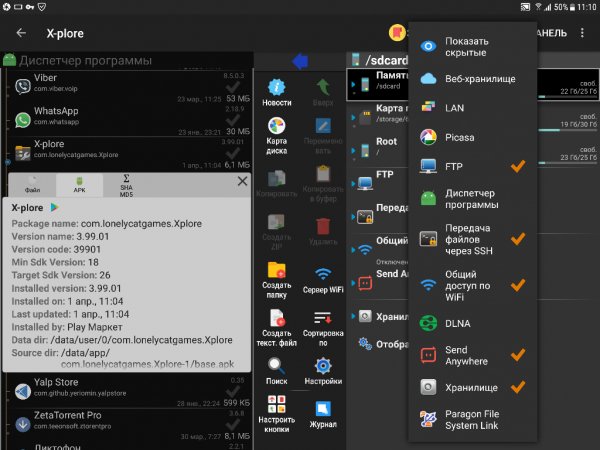Click the ZetaTorrent Pro app icon
This screenshot has width=600, height=450.
(23, 424)
